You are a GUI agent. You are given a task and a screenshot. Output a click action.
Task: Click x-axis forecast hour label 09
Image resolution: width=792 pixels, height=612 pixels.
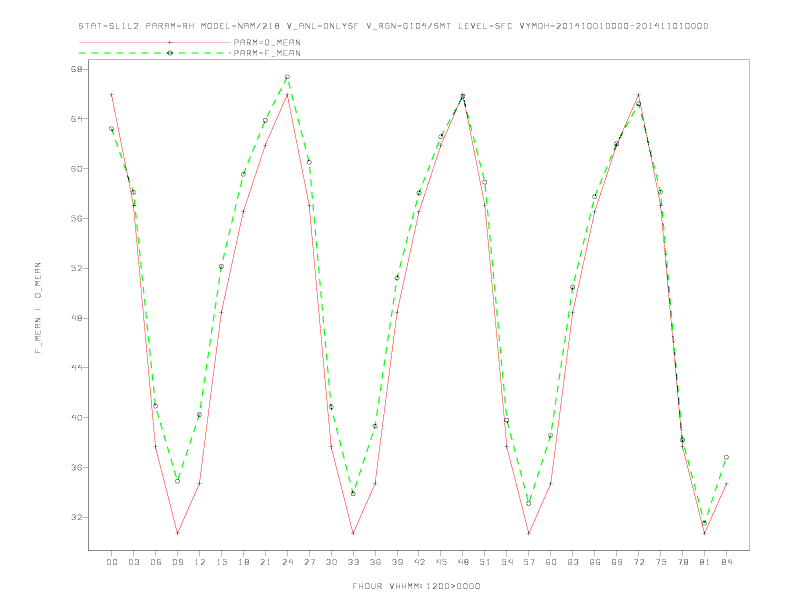click(x=177, y=562)
